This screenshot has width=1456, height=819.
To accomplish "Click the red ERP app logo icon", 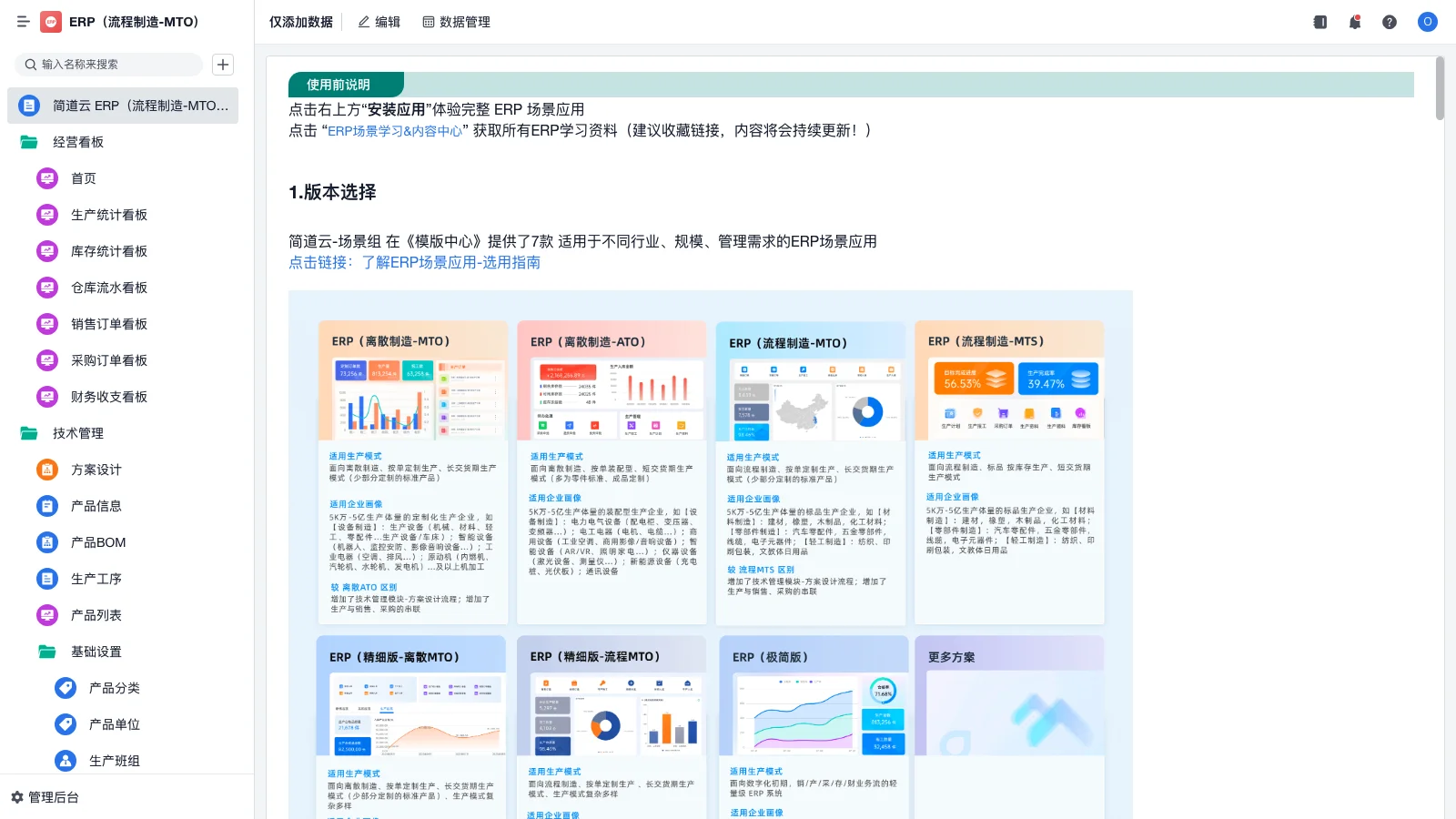I will [x=51, y=22].
